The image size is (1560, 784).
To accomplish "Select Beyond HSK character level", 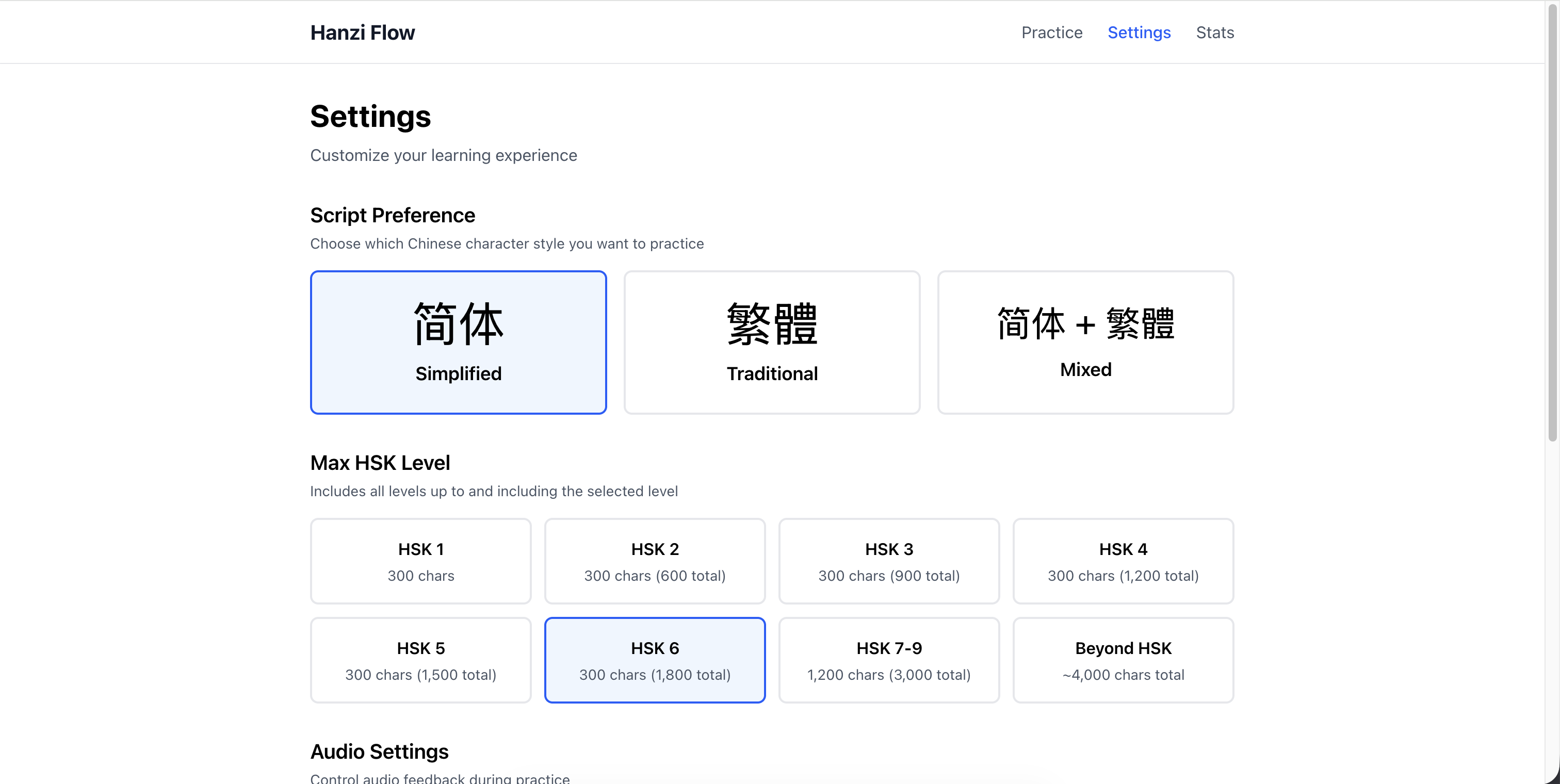I will [1123, 659].
